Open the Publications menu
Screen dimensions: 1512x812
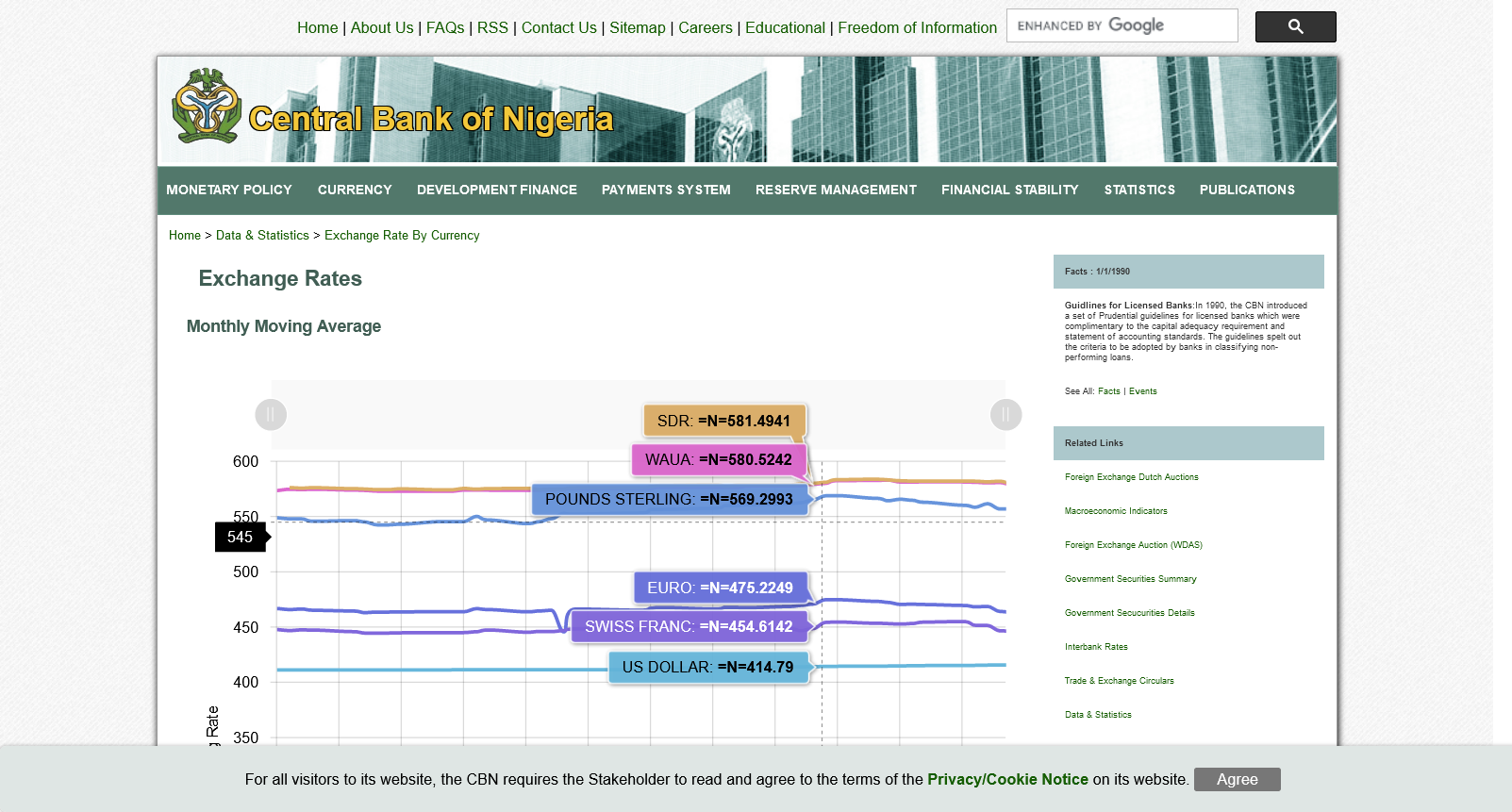(x=1246, y=191)
